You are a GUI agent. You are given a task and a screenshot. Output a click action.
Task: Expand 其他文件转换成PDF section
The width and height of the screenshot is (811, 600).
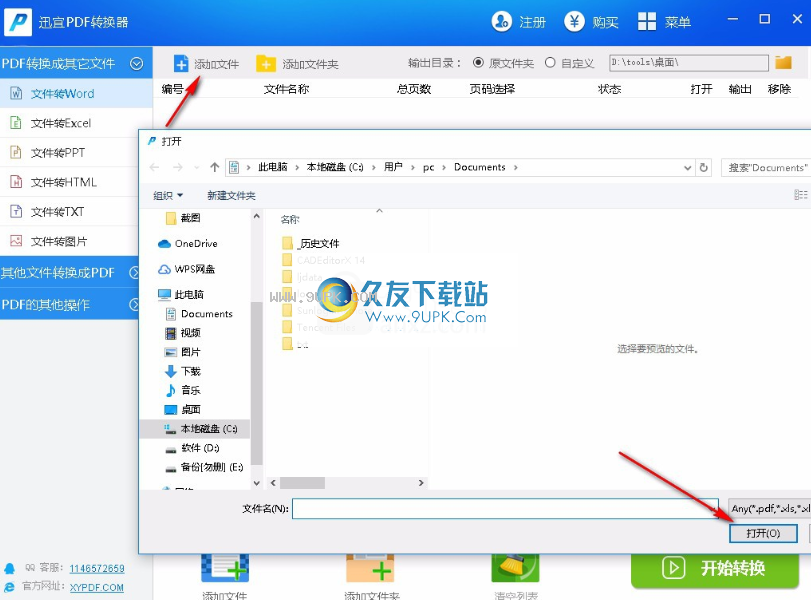coord(69,273)
